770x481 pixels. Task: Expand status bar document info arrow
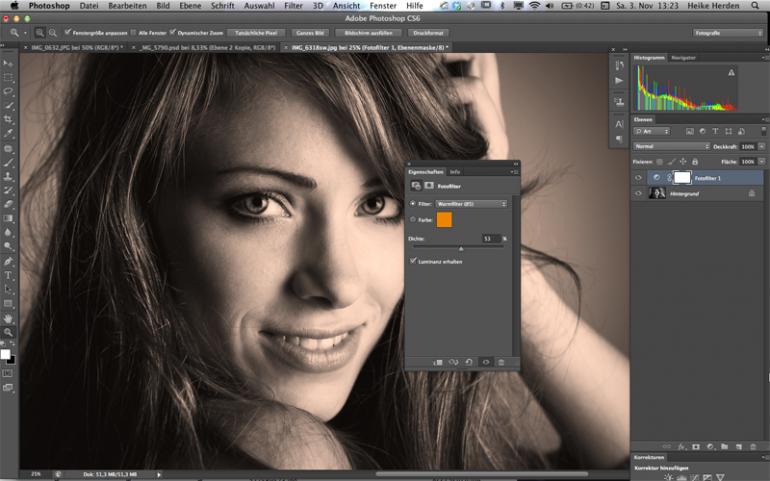(x=159, y=474)
